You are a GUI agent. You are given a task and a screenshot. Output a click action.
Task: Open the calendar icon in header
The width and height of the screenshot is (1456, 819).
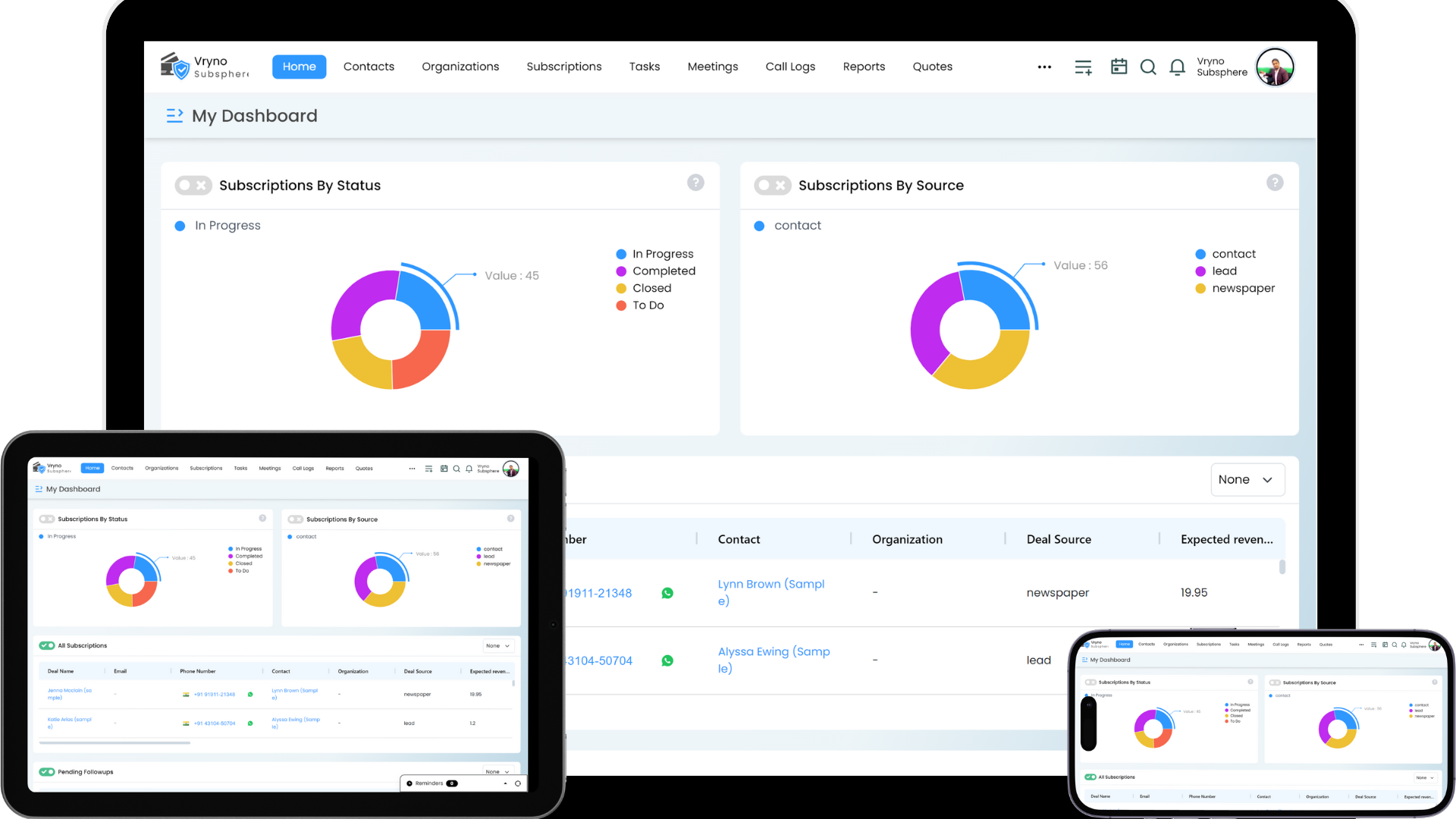pos(1119,67)
